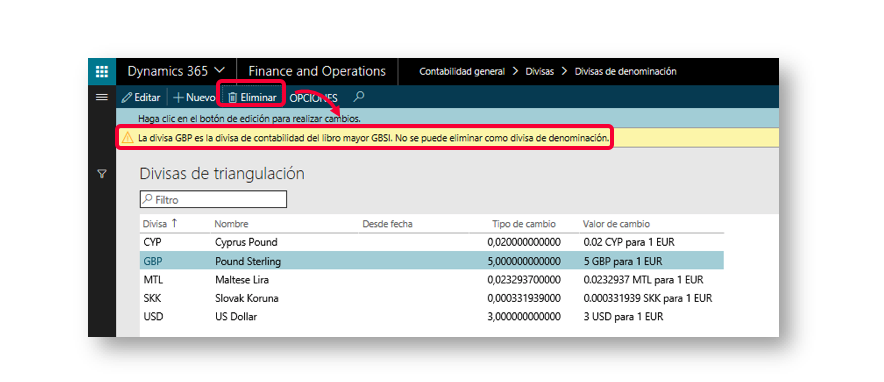Select the CYP currency row
This screenshot has width=884, height=382.
[x=432, y=242]
